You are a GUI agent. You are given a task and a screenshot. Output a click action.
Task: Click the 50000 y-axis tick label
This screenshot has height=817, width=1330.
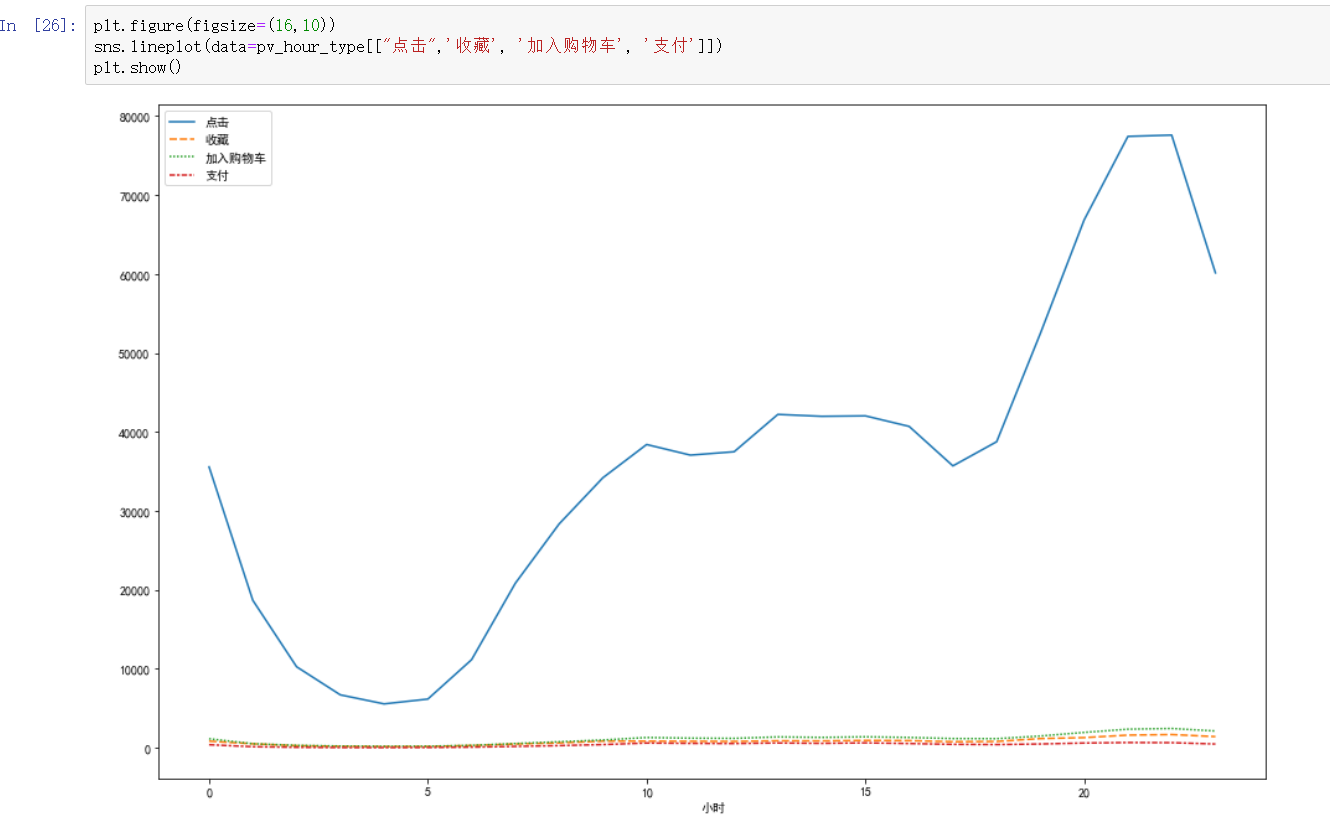(x=134, y=354)
